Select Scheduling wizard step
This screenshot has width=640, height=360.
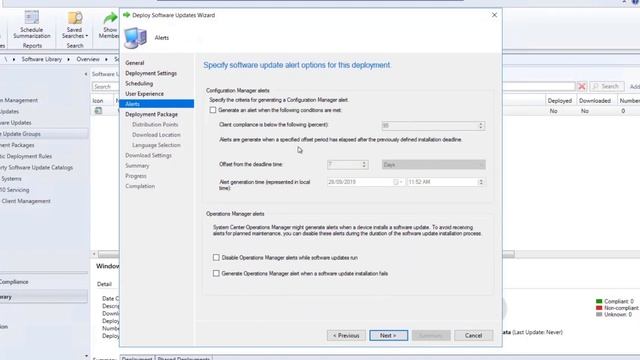[x=139, y=84]
